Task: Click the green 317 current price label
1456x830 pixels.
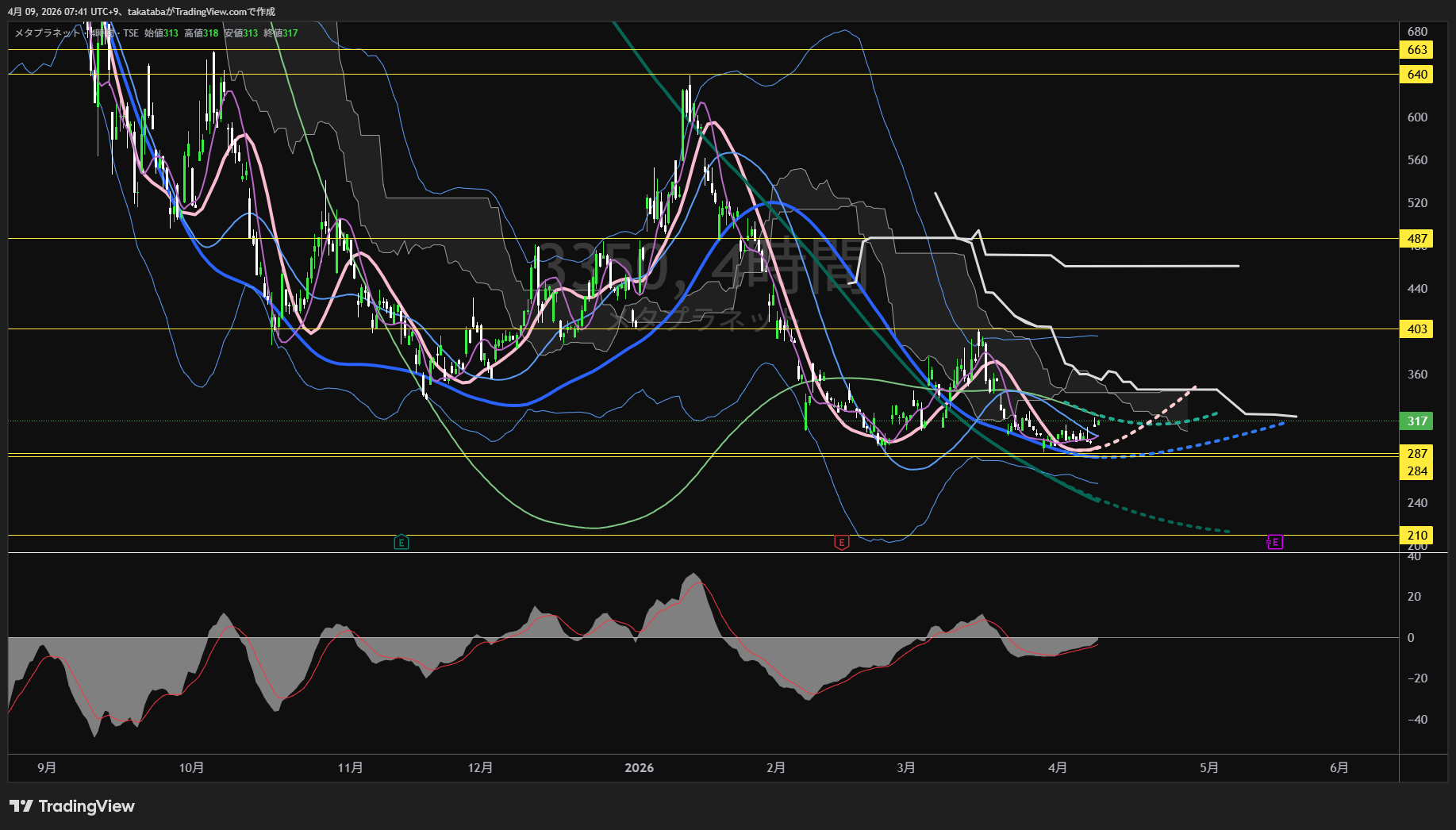Action: point(1416,421)
